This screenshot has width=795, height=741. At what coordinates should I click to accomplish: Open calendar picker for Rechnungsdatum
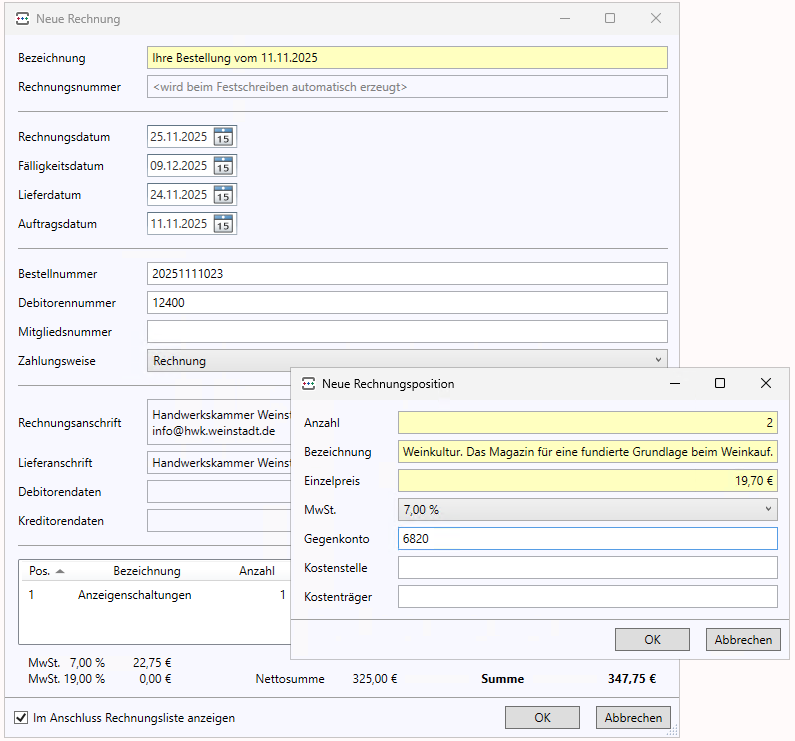tap(223, 137)
